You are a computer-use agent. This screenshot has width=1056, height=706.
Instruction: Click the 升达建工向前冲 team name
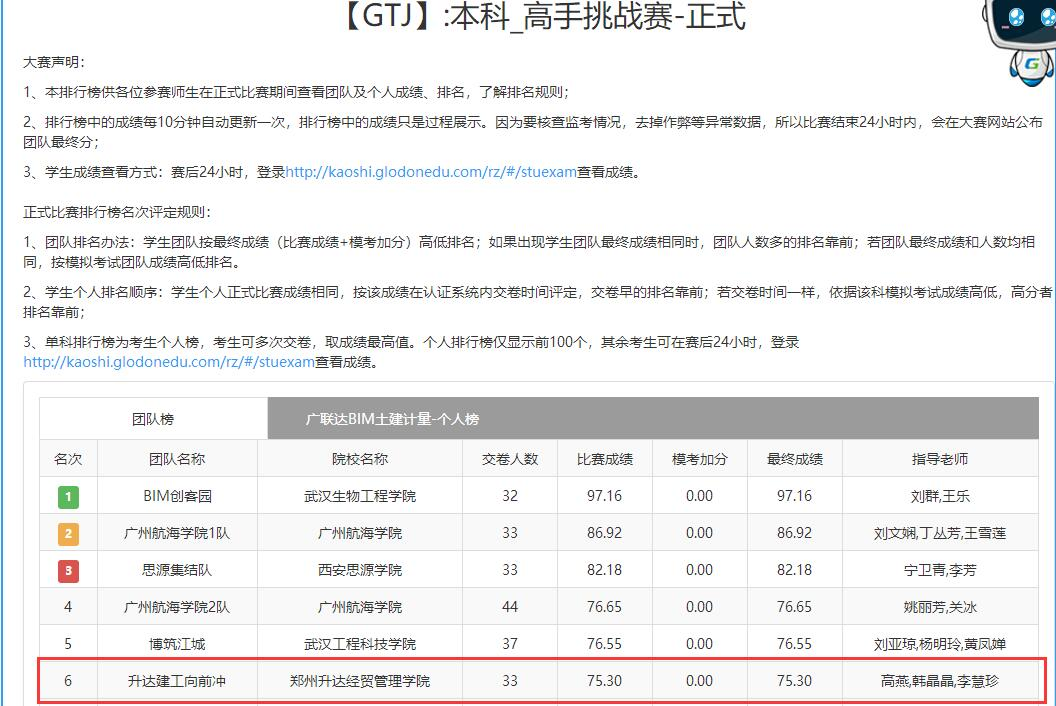tap(177, 681)
